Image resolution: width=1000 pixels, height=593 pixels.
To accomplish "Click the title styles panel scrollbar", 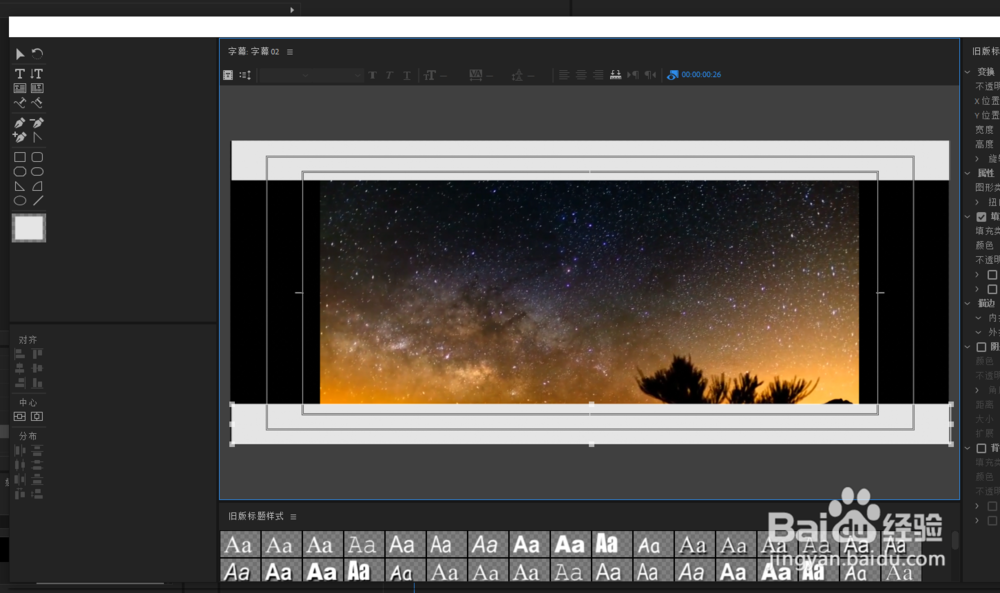I will 955,540.
